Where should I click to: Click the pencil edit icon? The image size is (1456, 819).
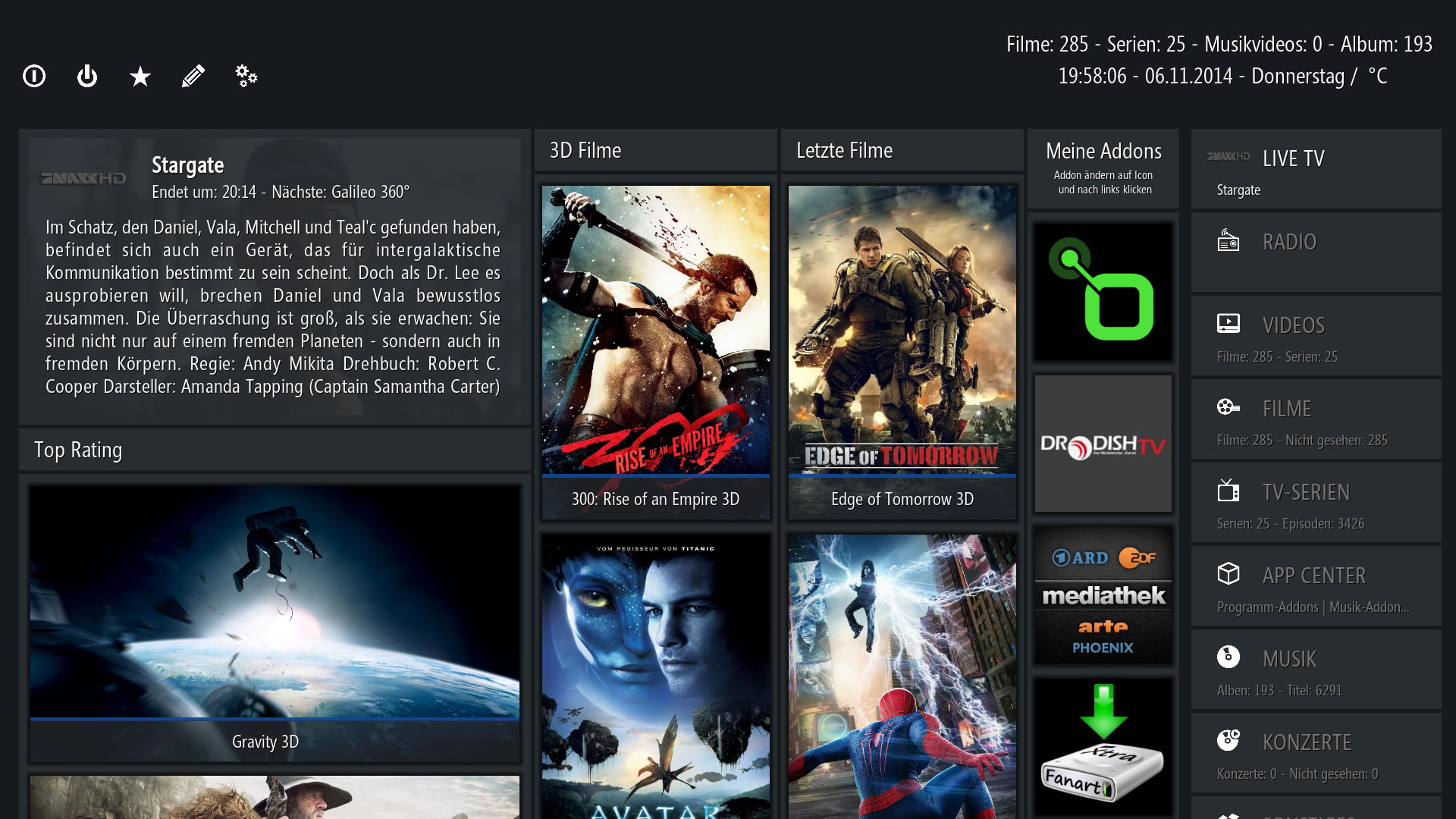point(193,76)
